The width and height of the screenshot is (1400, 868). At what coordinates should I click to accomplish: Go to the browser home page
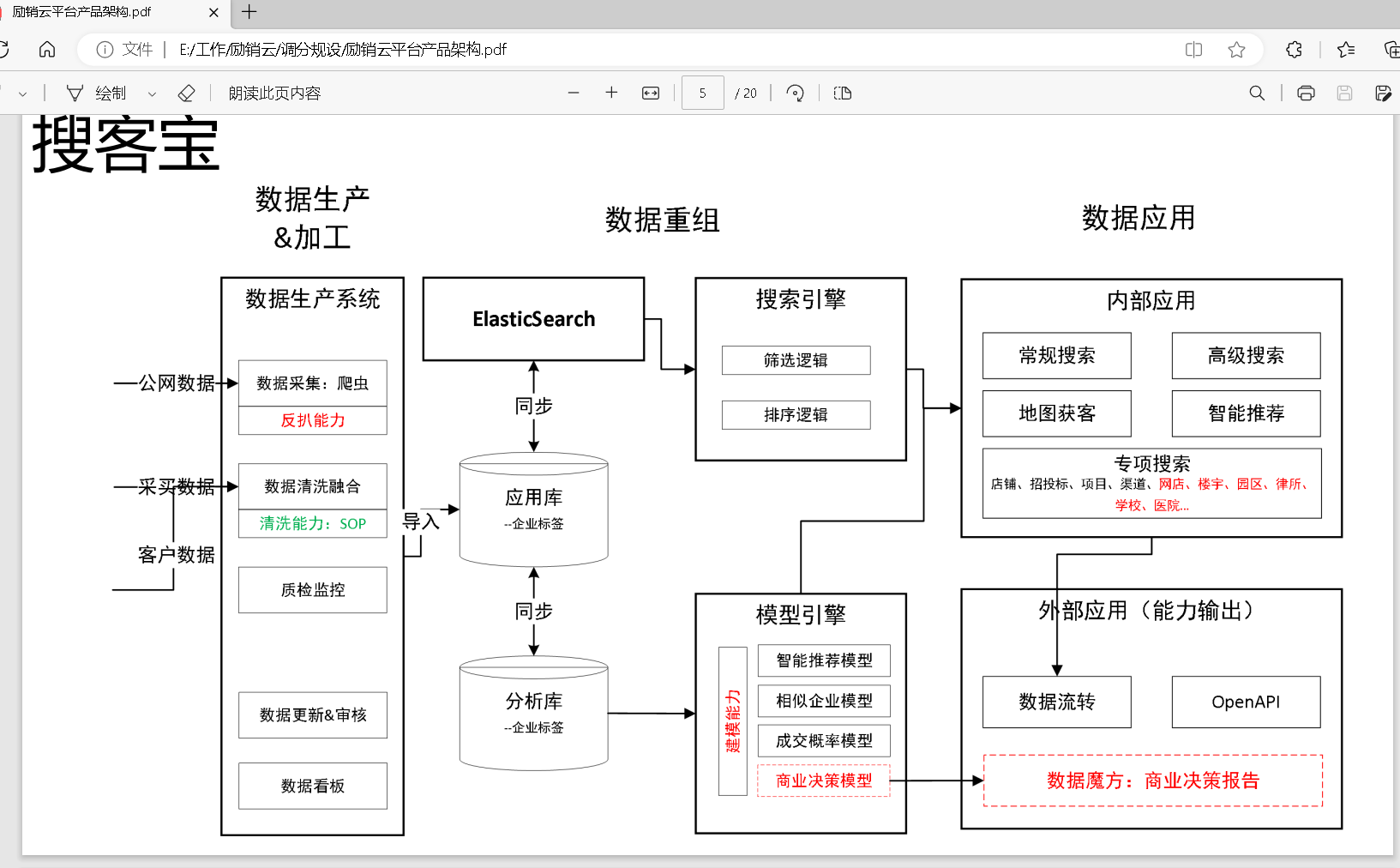click(47, 50)
